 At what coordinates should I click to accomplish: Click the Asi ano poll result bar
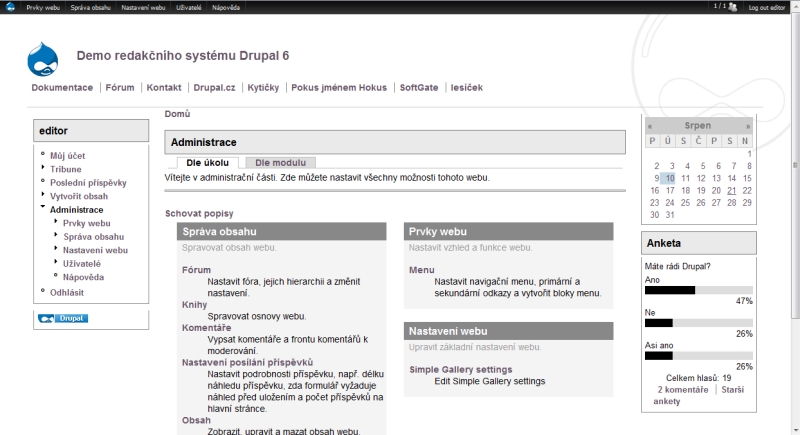[x=698, y=355]
